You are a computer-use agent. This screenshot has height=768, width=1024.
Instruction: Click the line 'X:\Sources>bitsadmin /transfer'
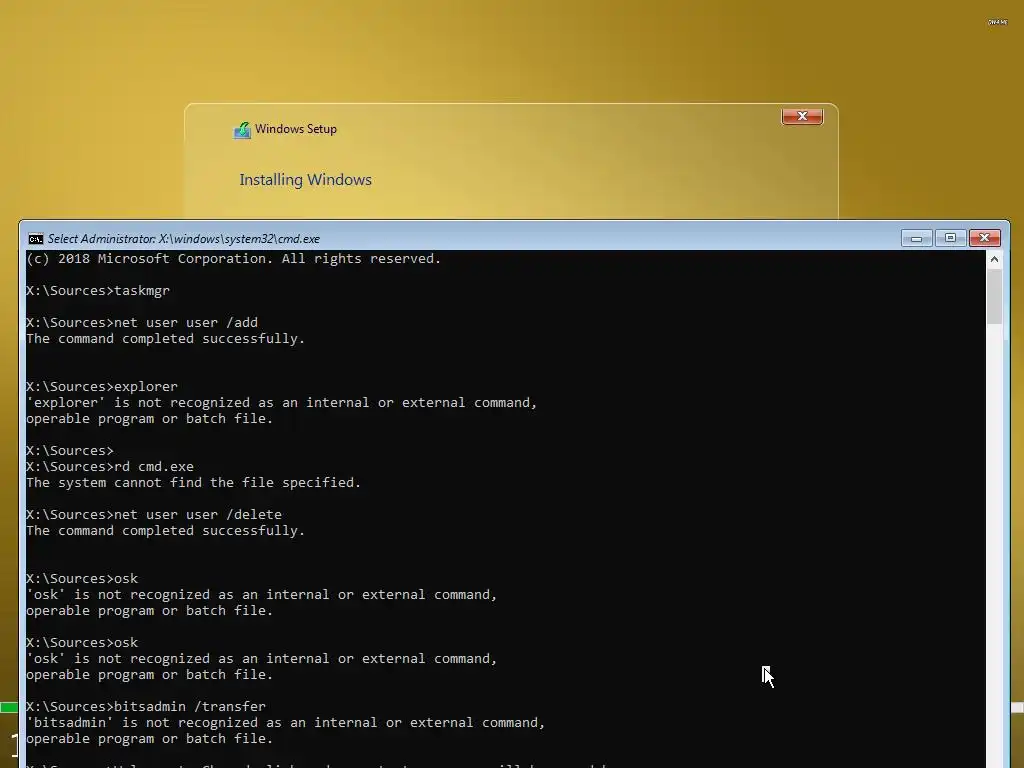(x=146, y=707)
